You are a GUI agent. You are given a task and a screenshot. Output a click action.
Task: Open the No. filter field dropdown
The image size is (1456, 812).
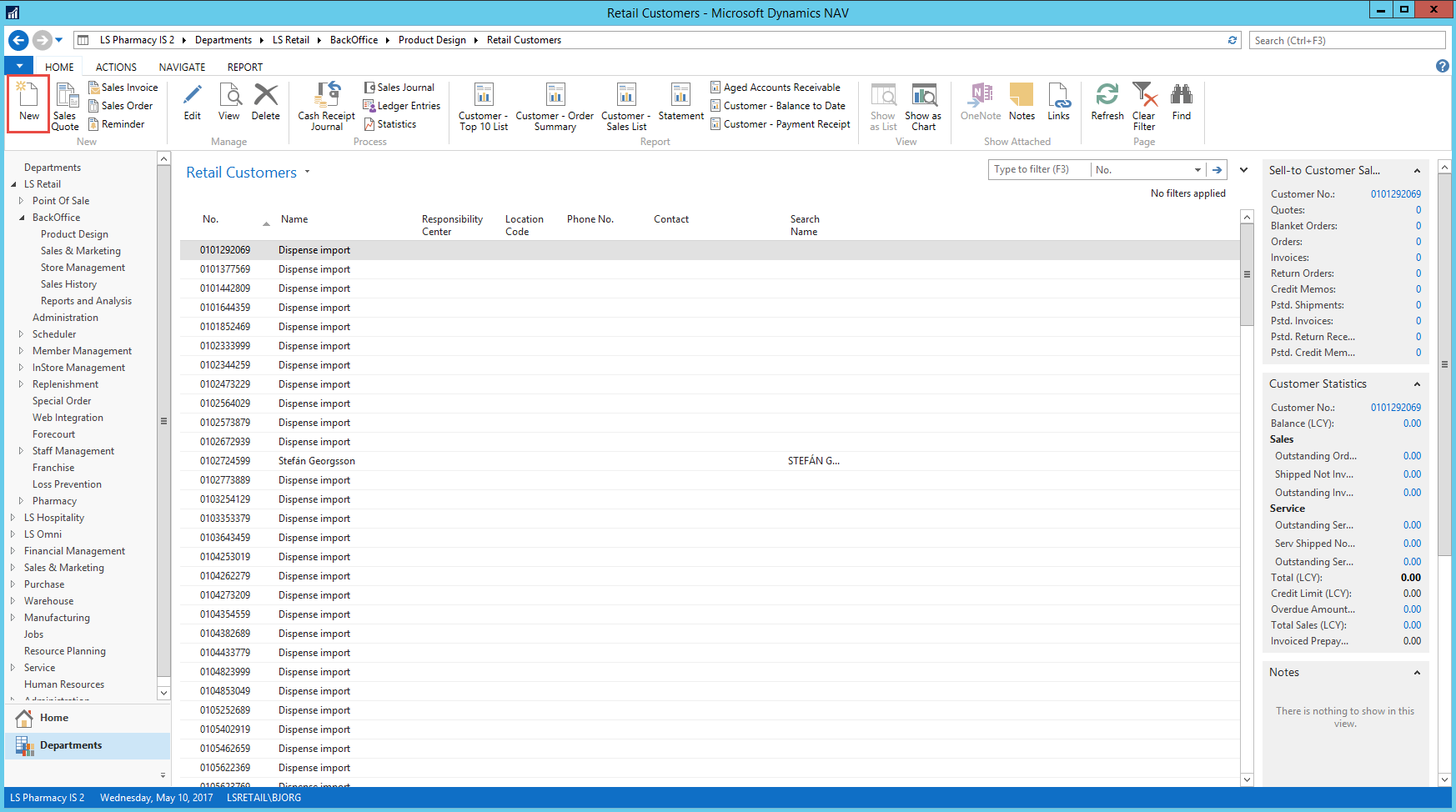point(1197,170)
